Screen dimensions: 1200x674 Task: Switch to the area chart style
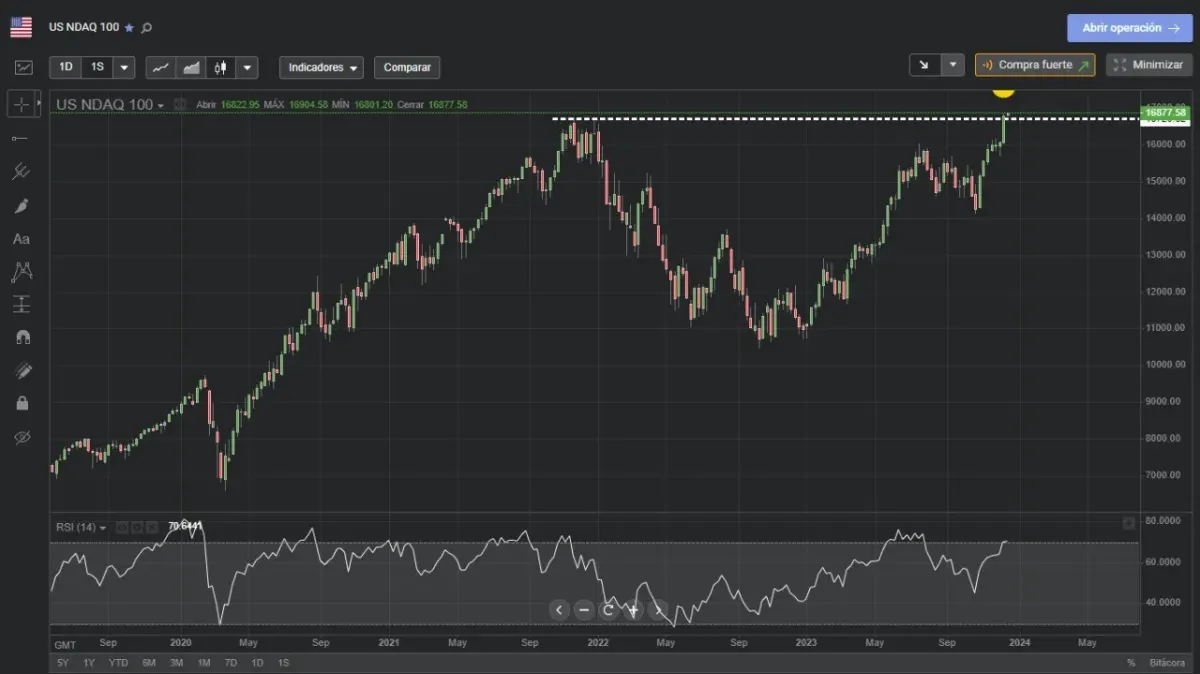190,67
